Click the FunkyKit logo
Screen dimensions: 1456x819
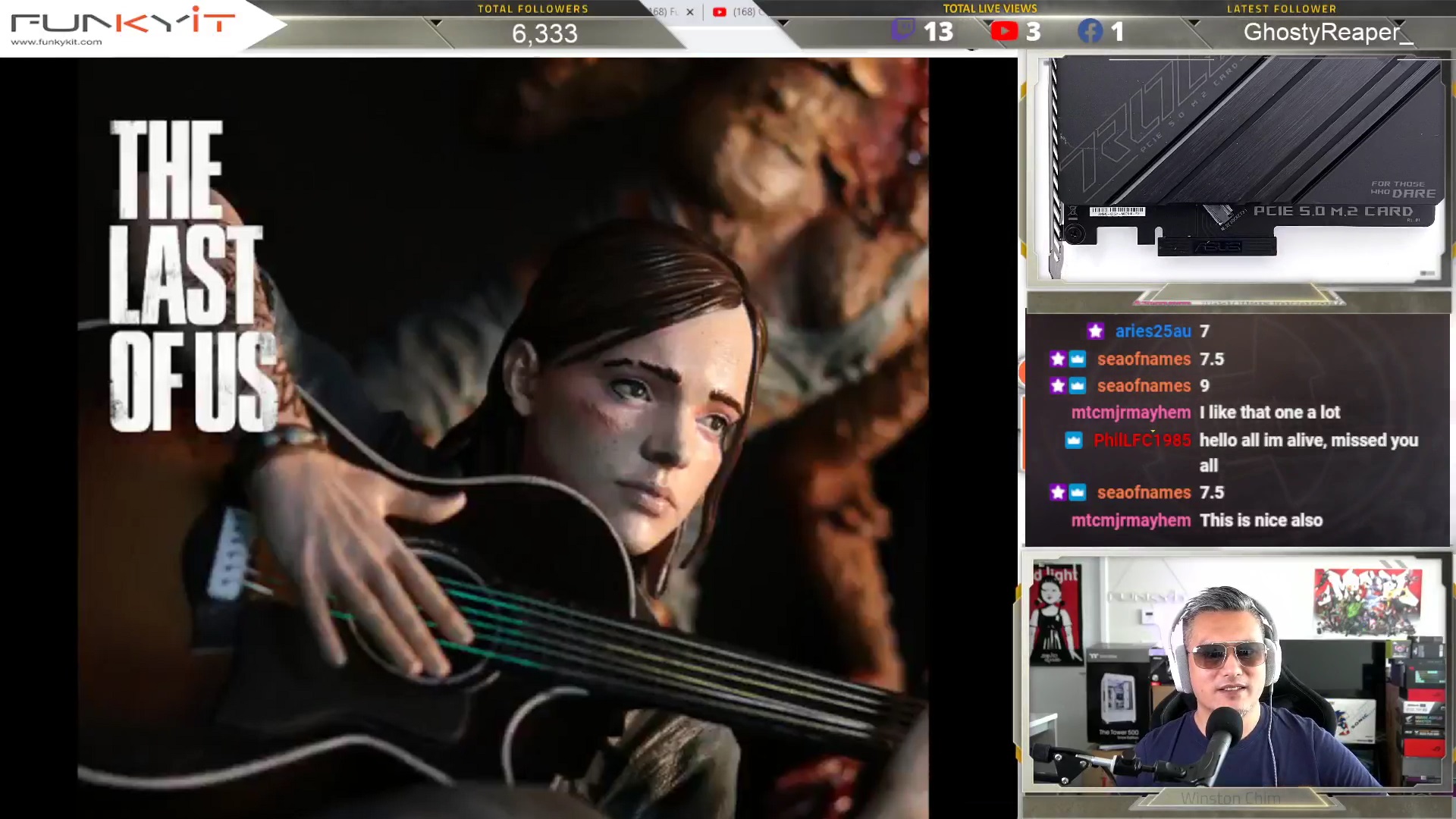[x=123, y=20]
